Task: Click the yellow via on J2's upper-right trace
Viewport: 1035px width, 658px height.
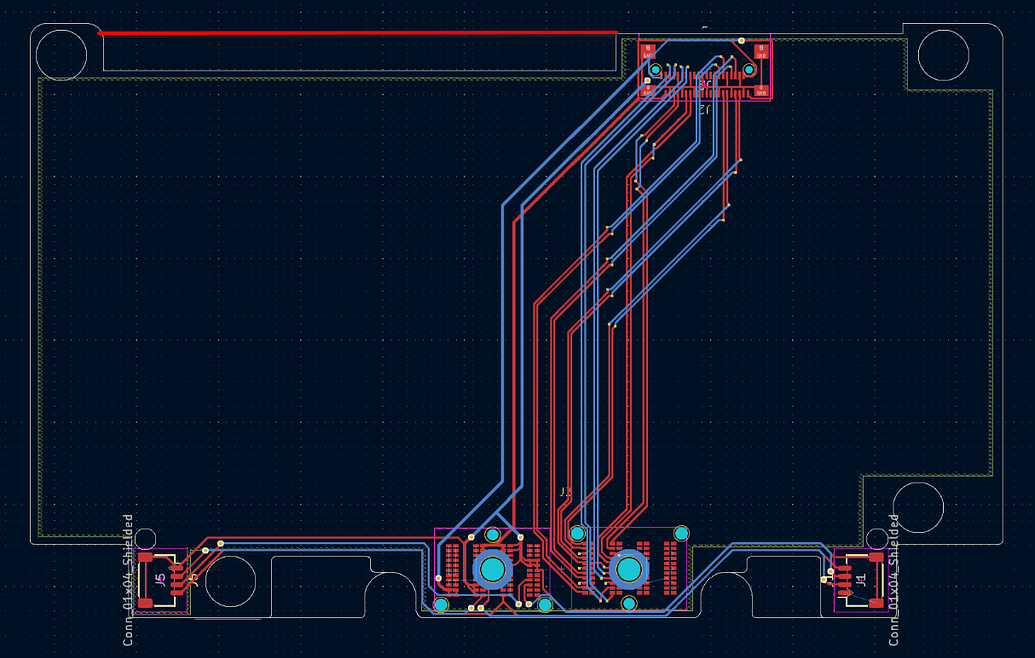Action: pyautogui.click(x=741, y=41)
